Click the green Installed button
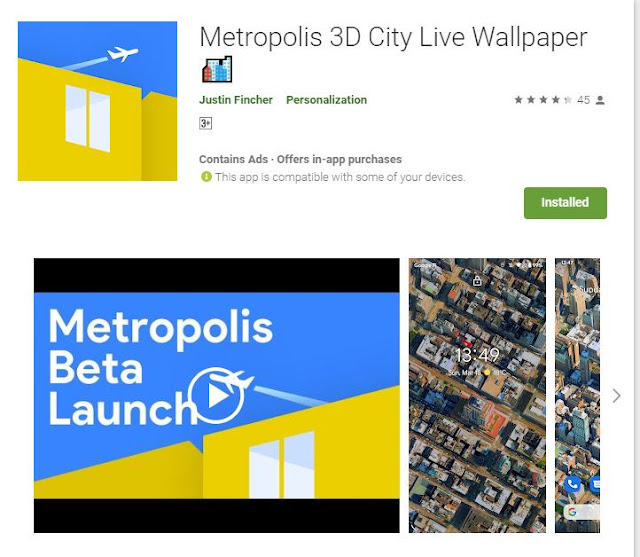The image size is (640, 557). (x=565, y=203)
